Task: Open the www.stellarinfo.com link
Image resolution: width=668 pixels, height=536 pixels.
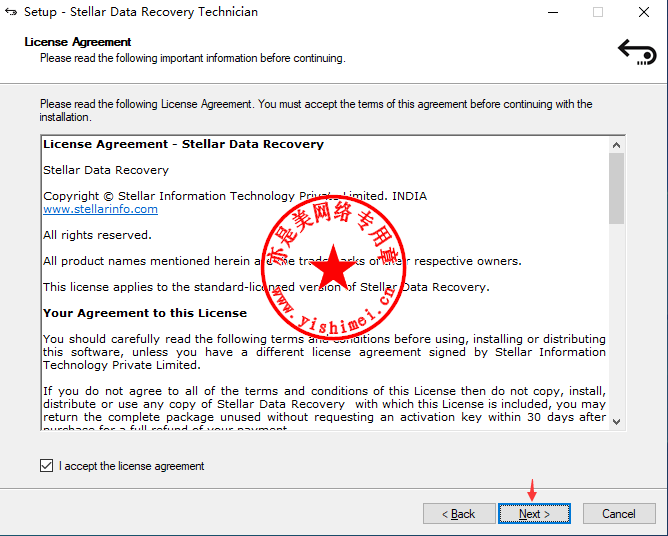Action: [101, 209]
